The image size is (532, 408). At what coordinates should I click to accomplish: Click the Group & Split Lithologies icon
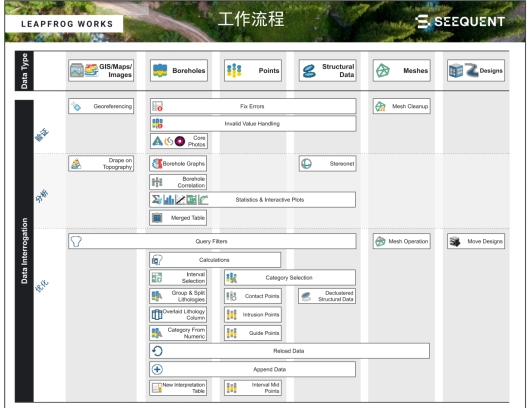[157, 296]
